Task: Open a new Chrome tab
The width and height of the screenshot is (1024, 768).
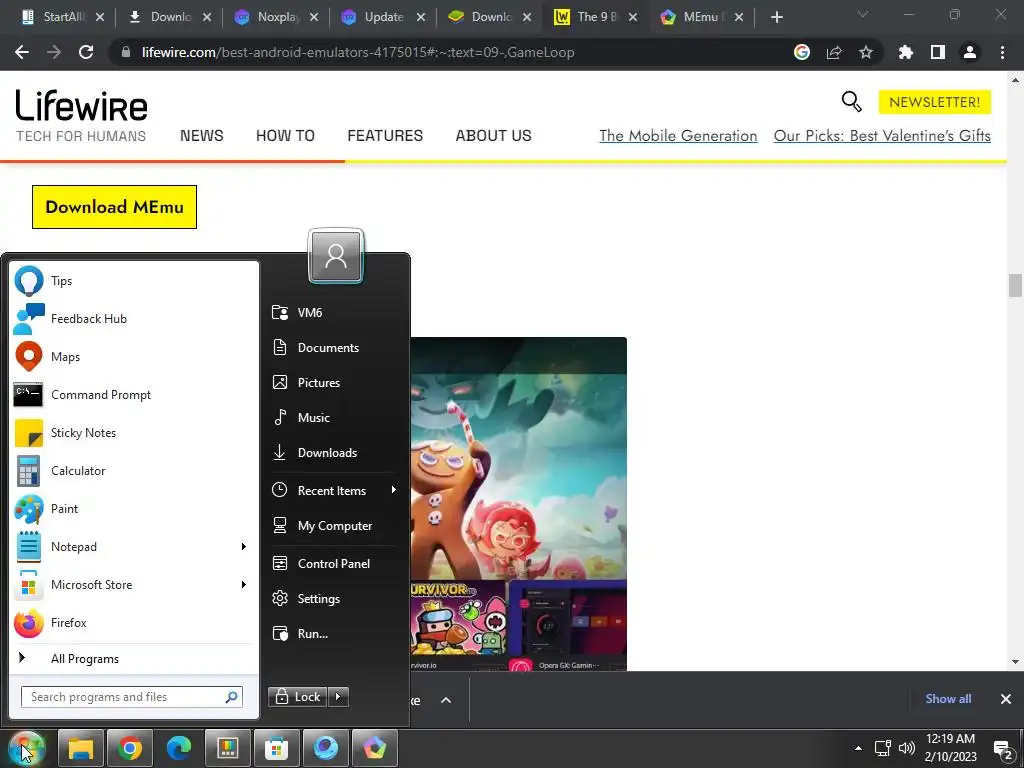Action: pyautogui.click(x=776, y=17)
